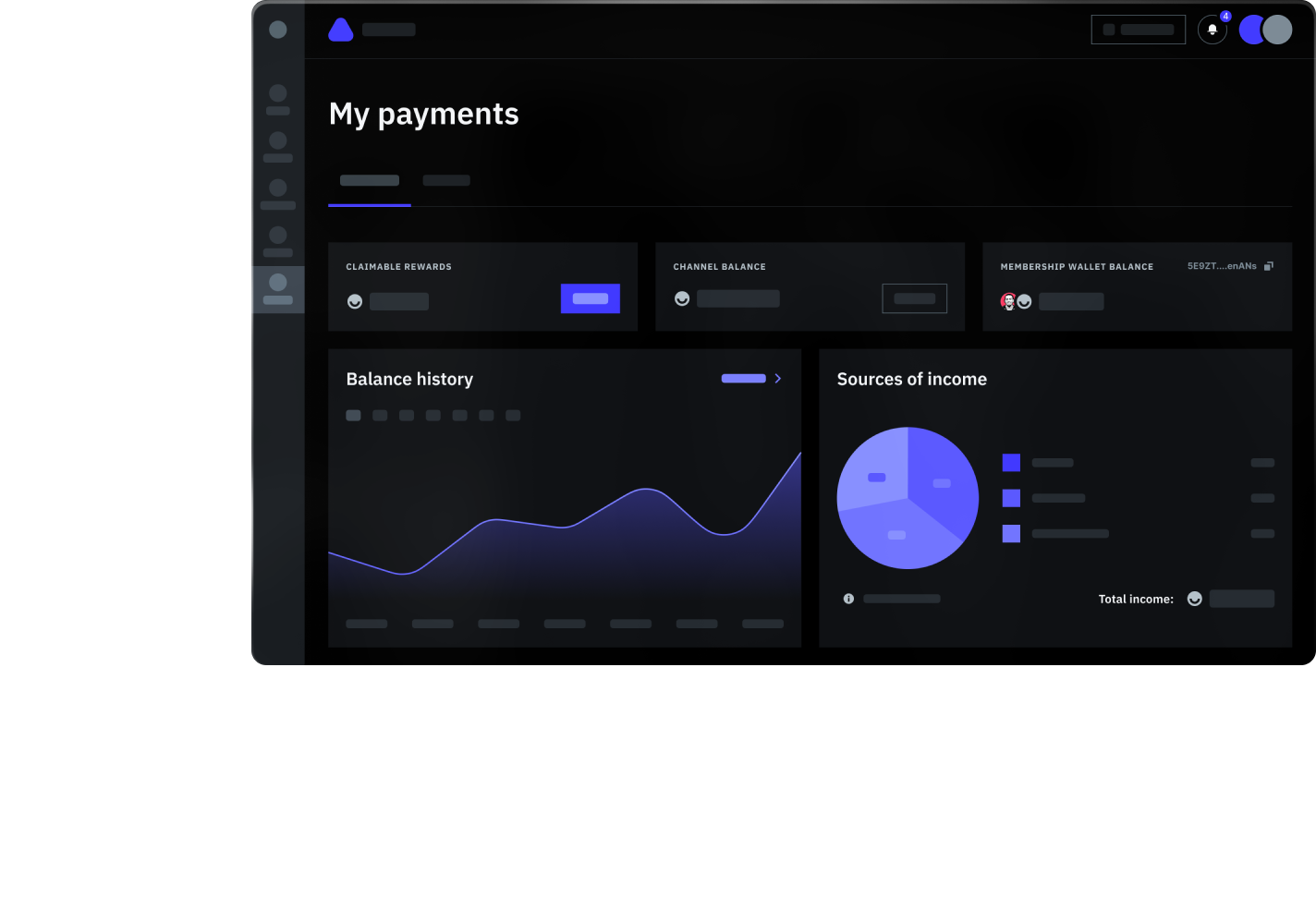Expand Balance history via the chevron link
1316x898 pixels.
(x=777, y=378)
